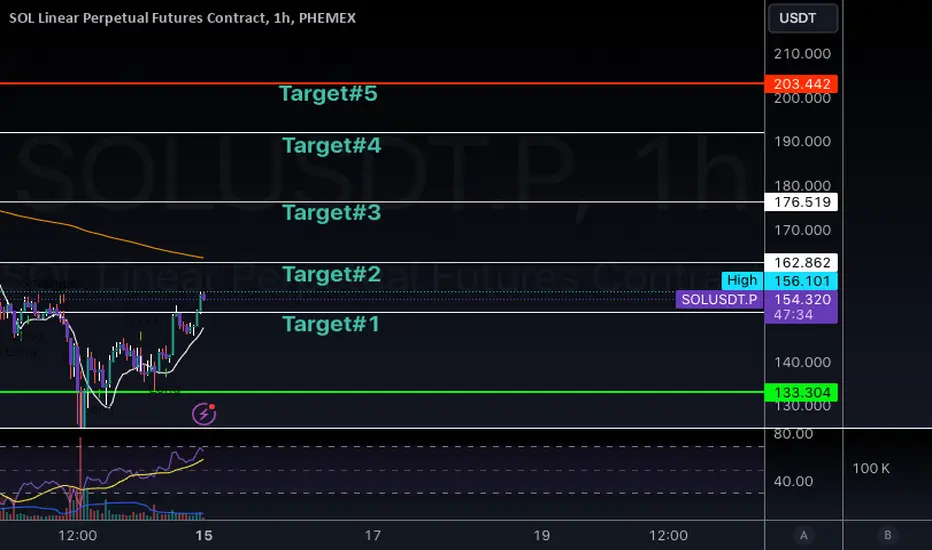Click the SOLUSDT.P symbol label
Screen dimensions: 932x550
pos(719,299)
